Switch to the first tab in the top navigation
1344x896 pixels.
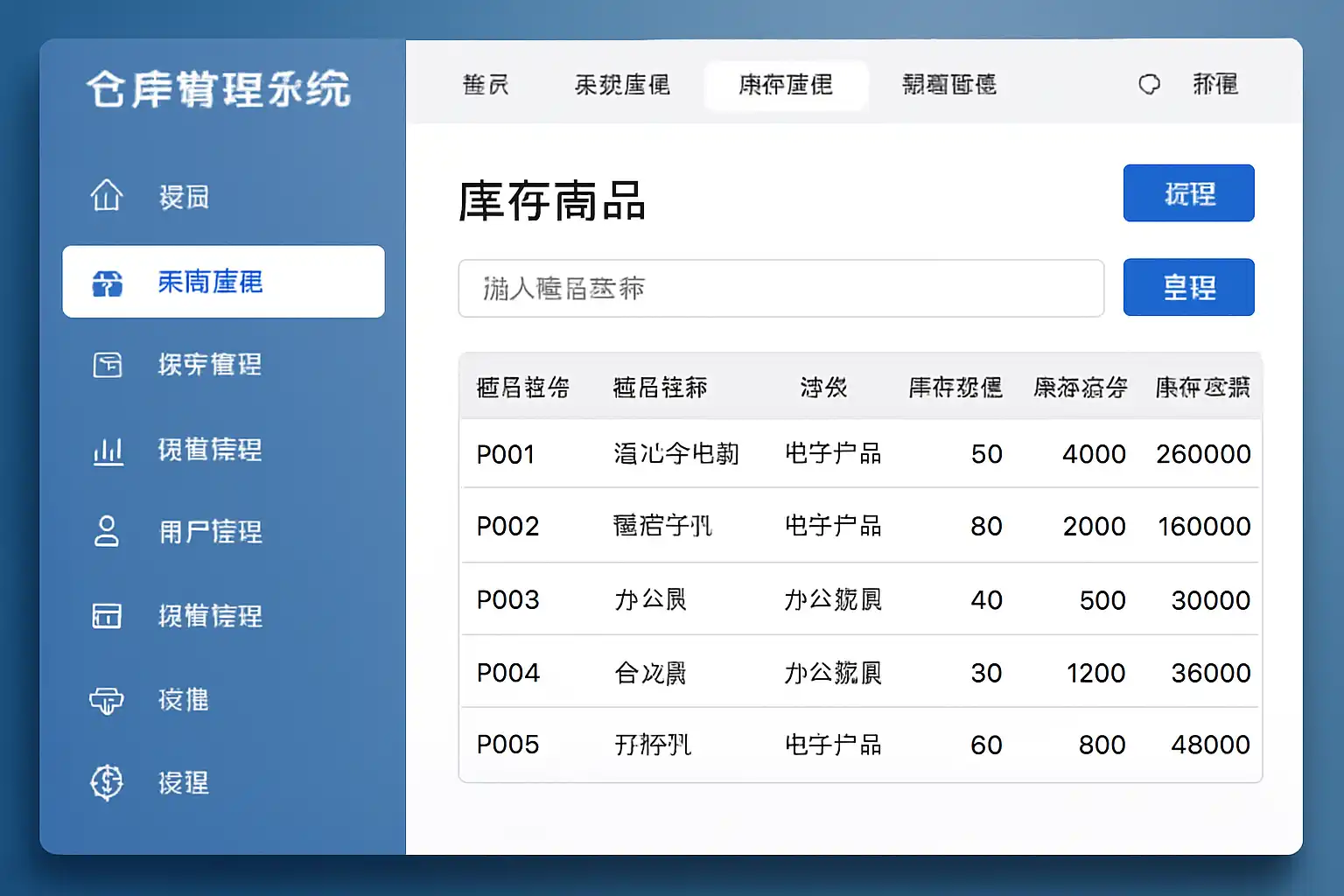coord(486,85)
